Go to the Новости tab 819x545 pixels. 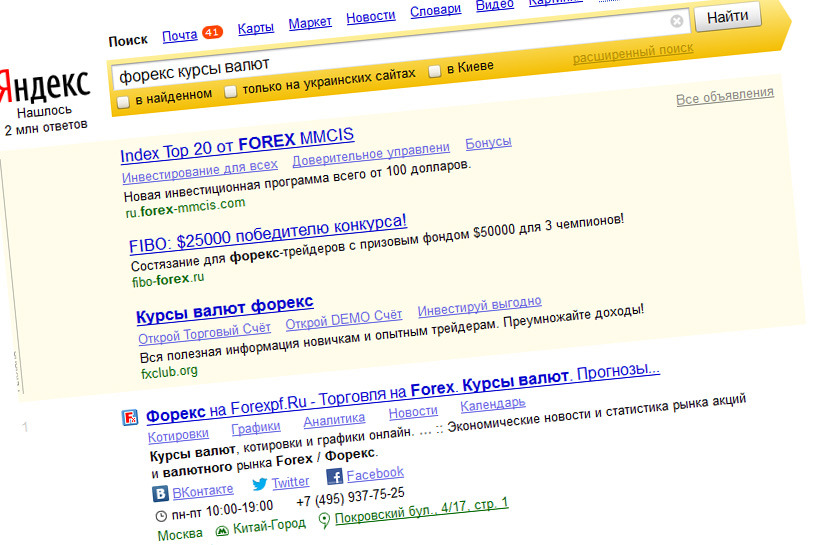(x=371, y=17)
